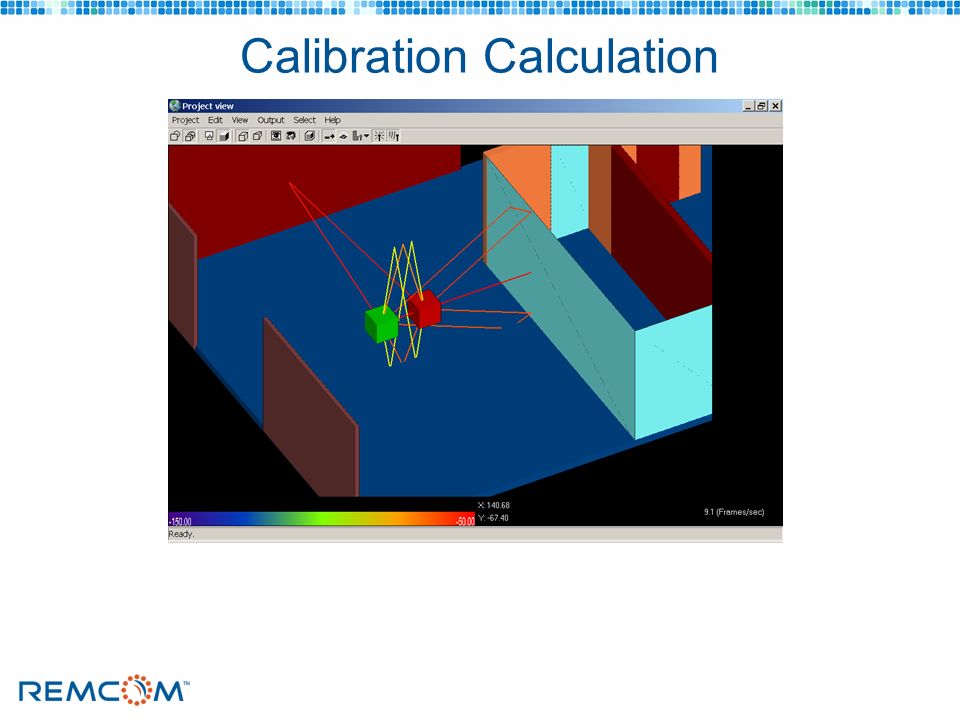Expand dropdown arrow beside building icon
The height and width of the screenshot is (720, 960).
367,136
